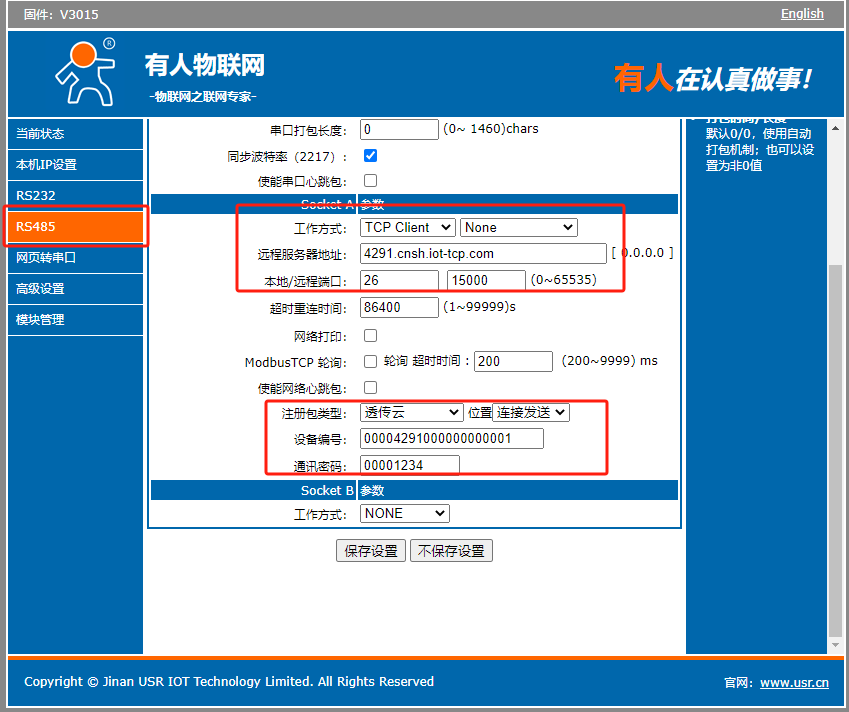Screen dimensions: 849x712
Task: Click the remote port field showing 15000
Action: pos(486,280)
